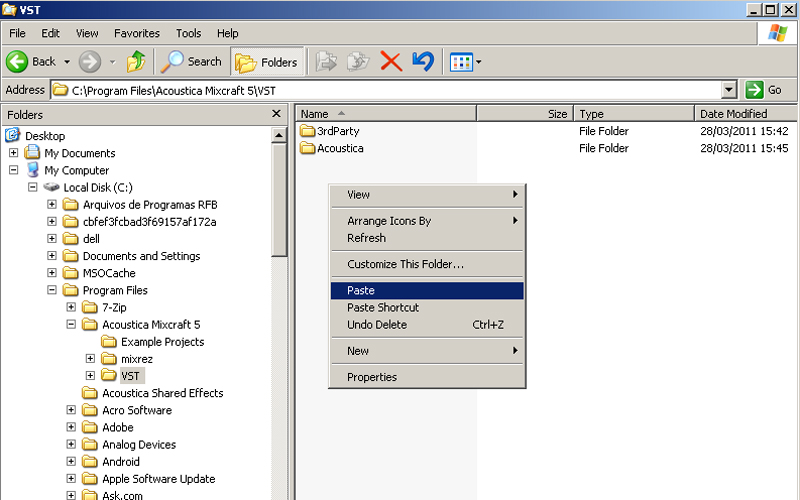Open the Forward history dropdown arrow
The height and width of the screenshot is (500, 800).
click(x=113, y=62)
